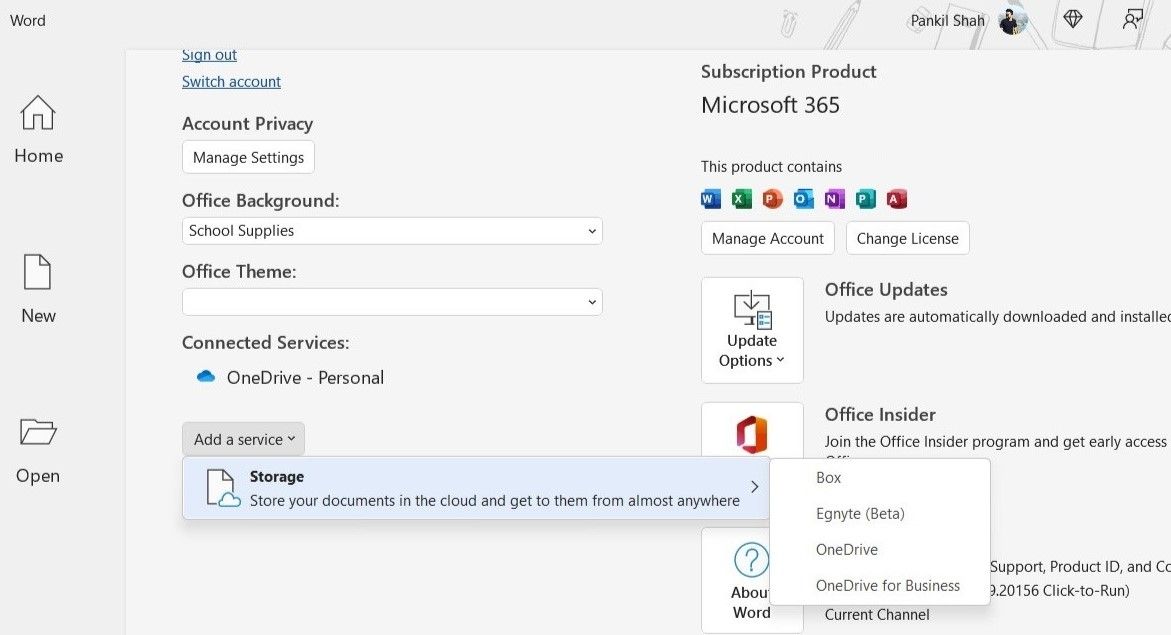Select Box from storage submenu
The height and width of the screenshot is (635, 1171).
(828, 478)
